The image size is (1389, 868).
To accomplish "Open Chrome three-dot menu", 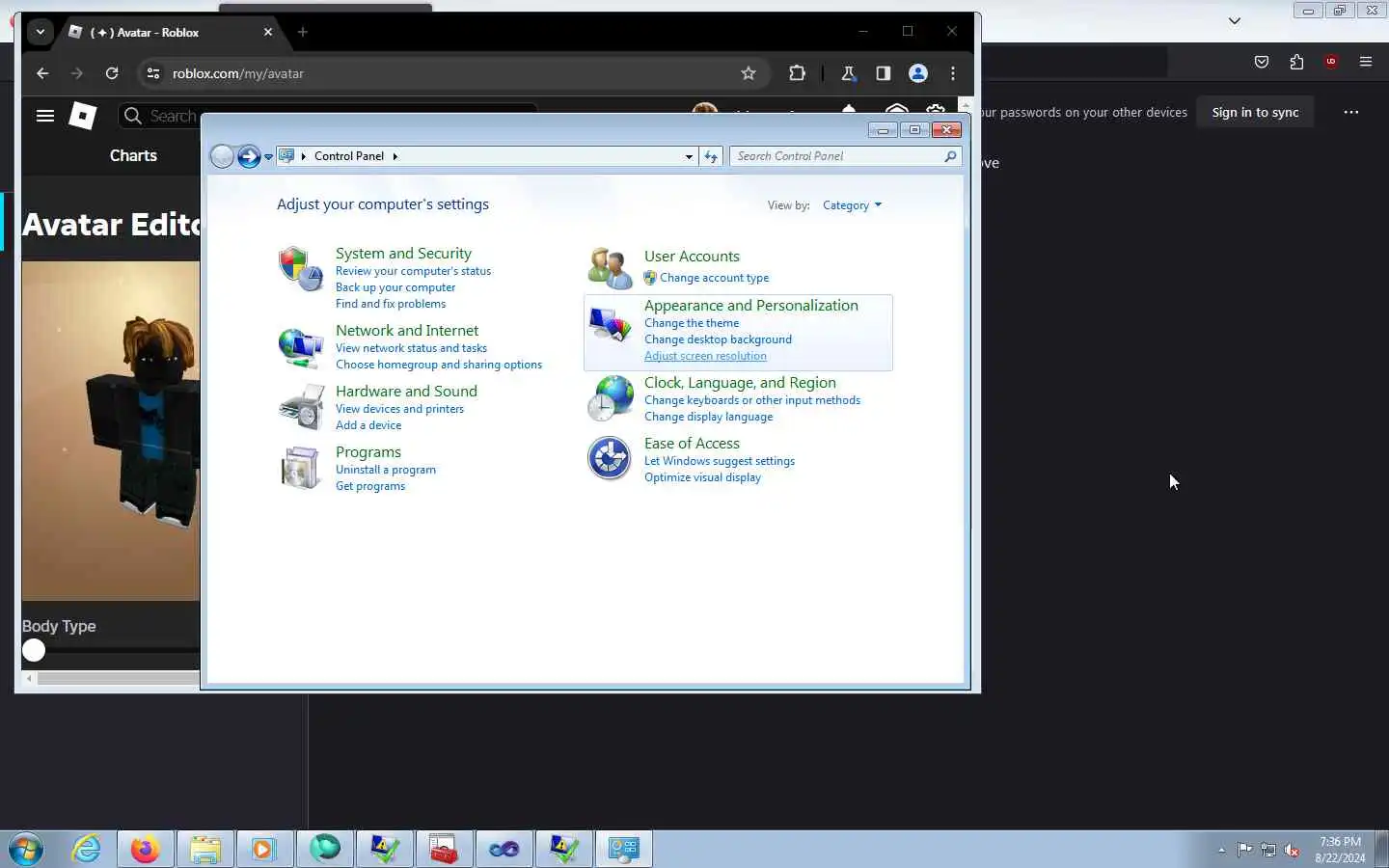I will pos(953,73).
